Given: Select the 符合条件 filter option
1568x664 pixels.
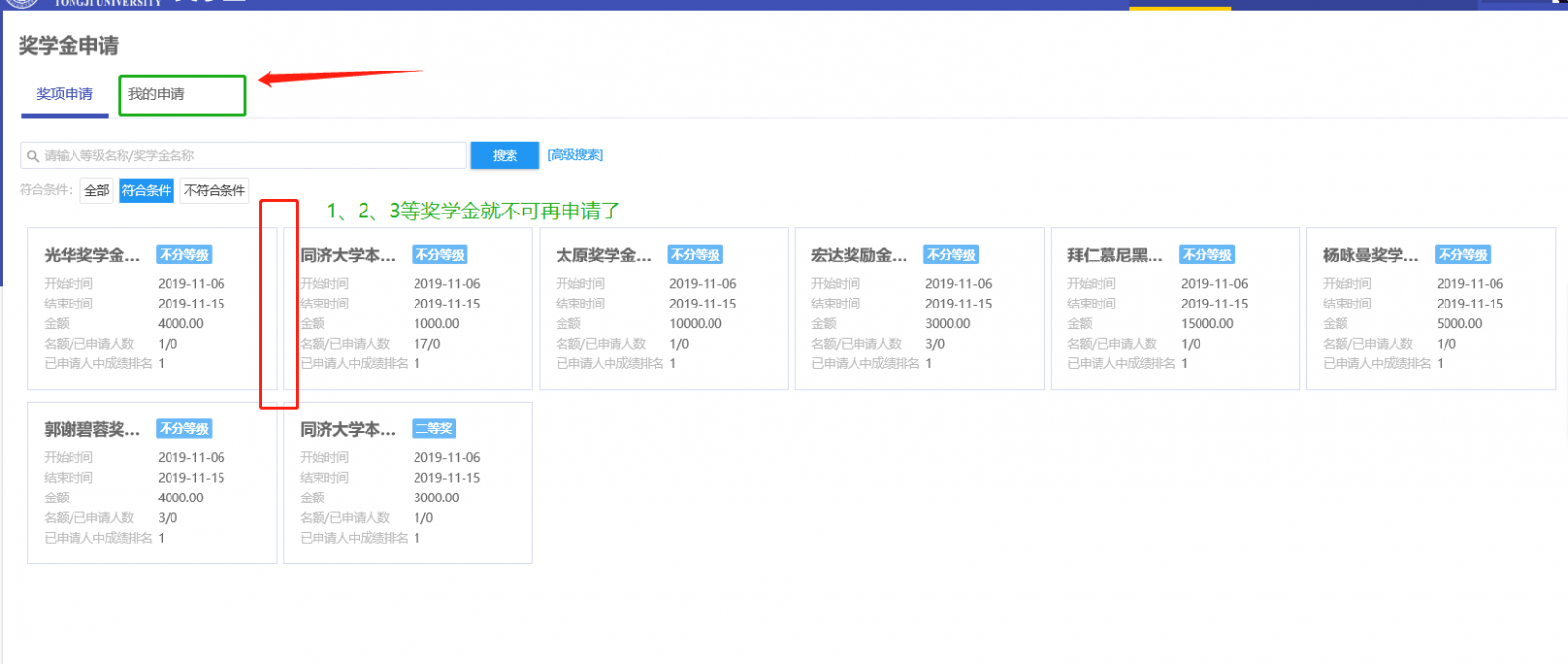Looking at the screenshot, I should (x=146, y=190).
